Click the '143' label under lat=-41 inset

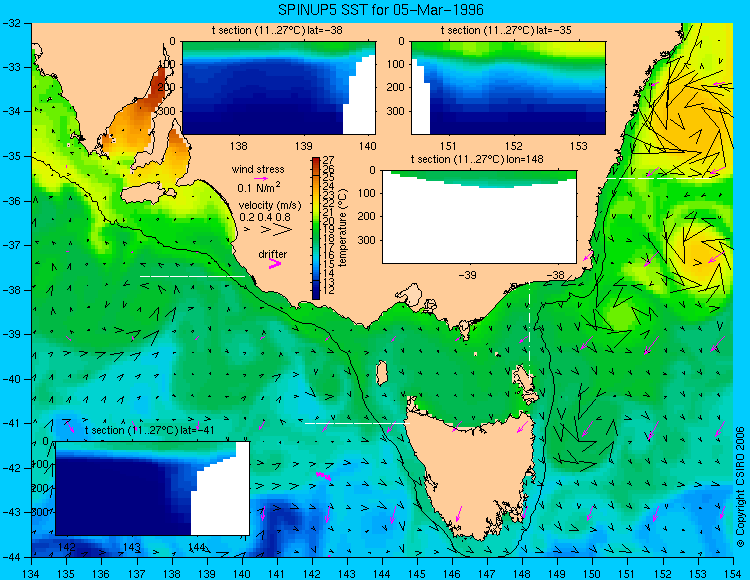pos(132,547)
